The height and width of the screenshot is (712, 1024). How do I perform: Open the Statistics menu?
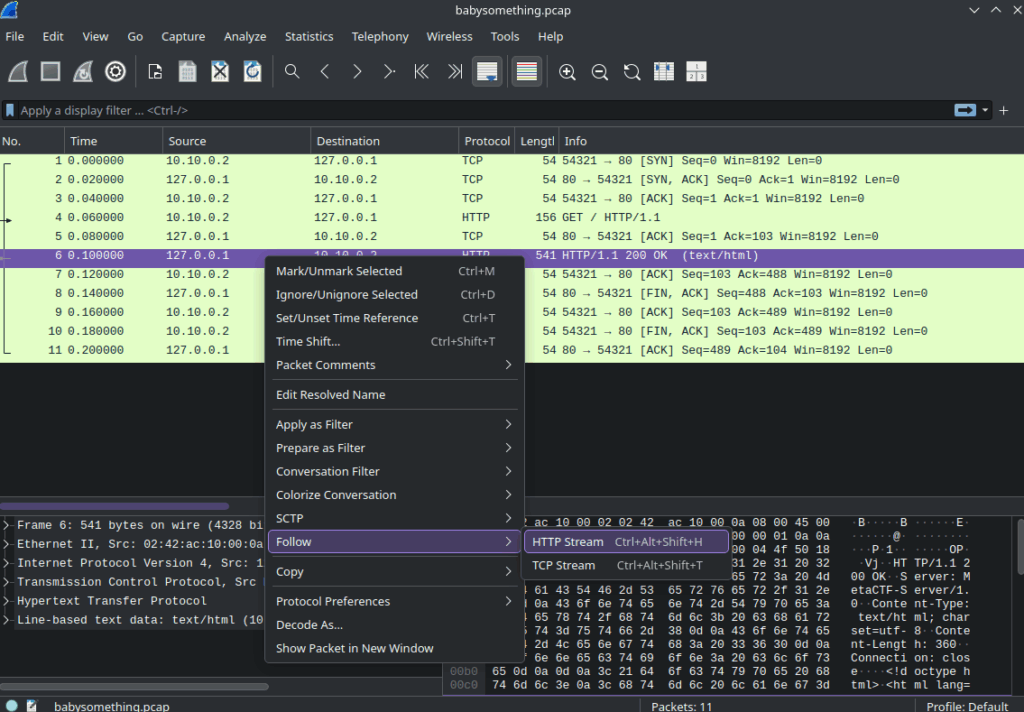point(309,37)
